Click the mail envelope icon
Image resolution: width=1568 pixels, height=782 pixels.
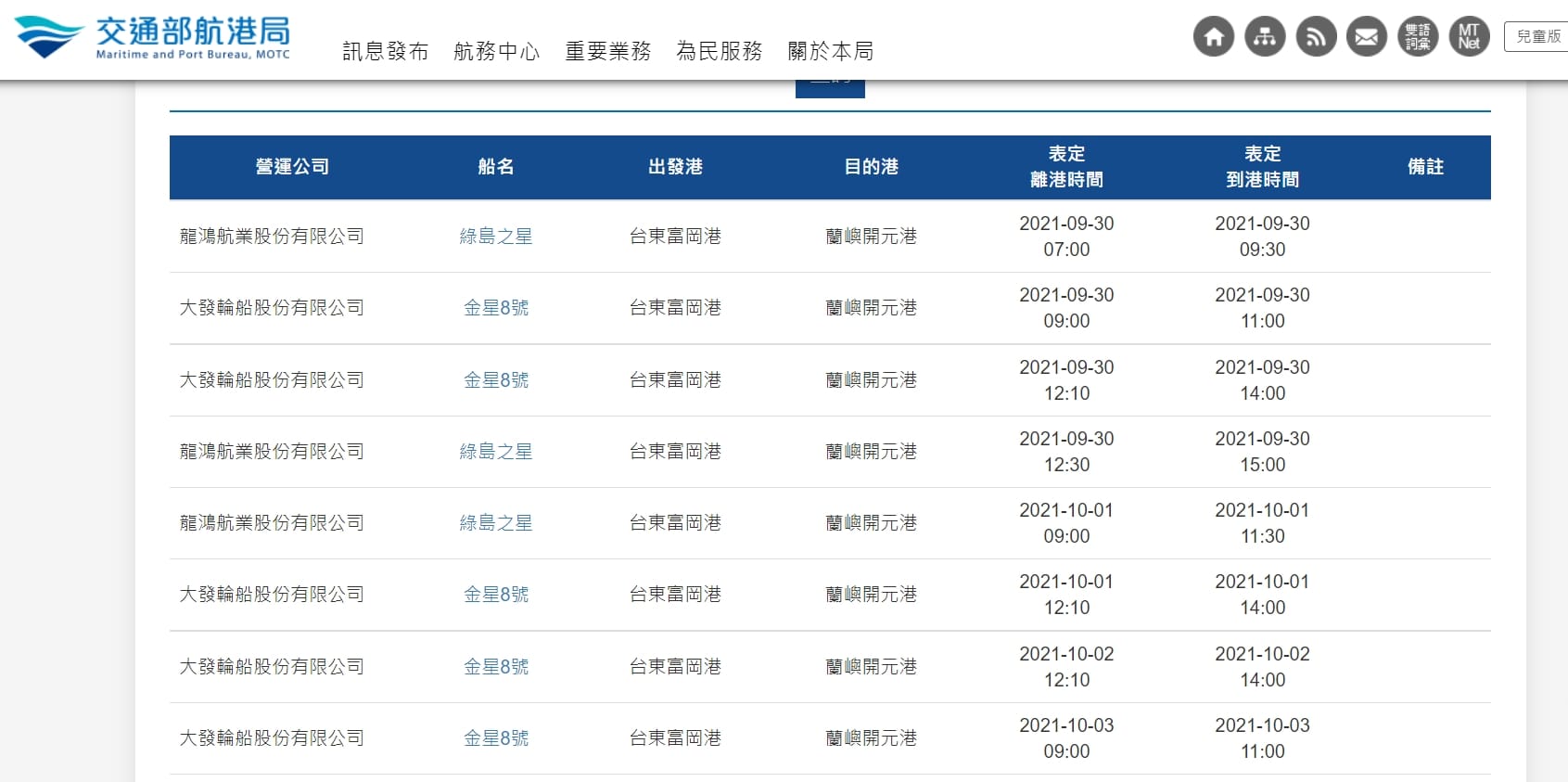coord(1367,37)
